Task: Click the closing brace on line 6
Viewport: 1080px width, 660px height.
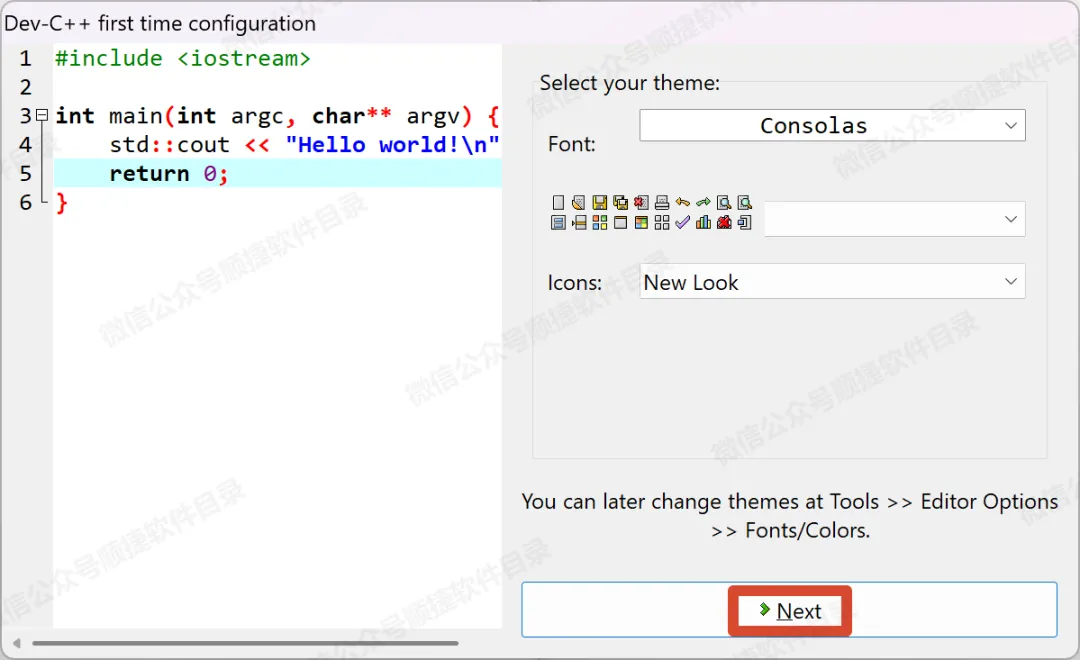Action: pyautogui.click(x=61, y=203)
